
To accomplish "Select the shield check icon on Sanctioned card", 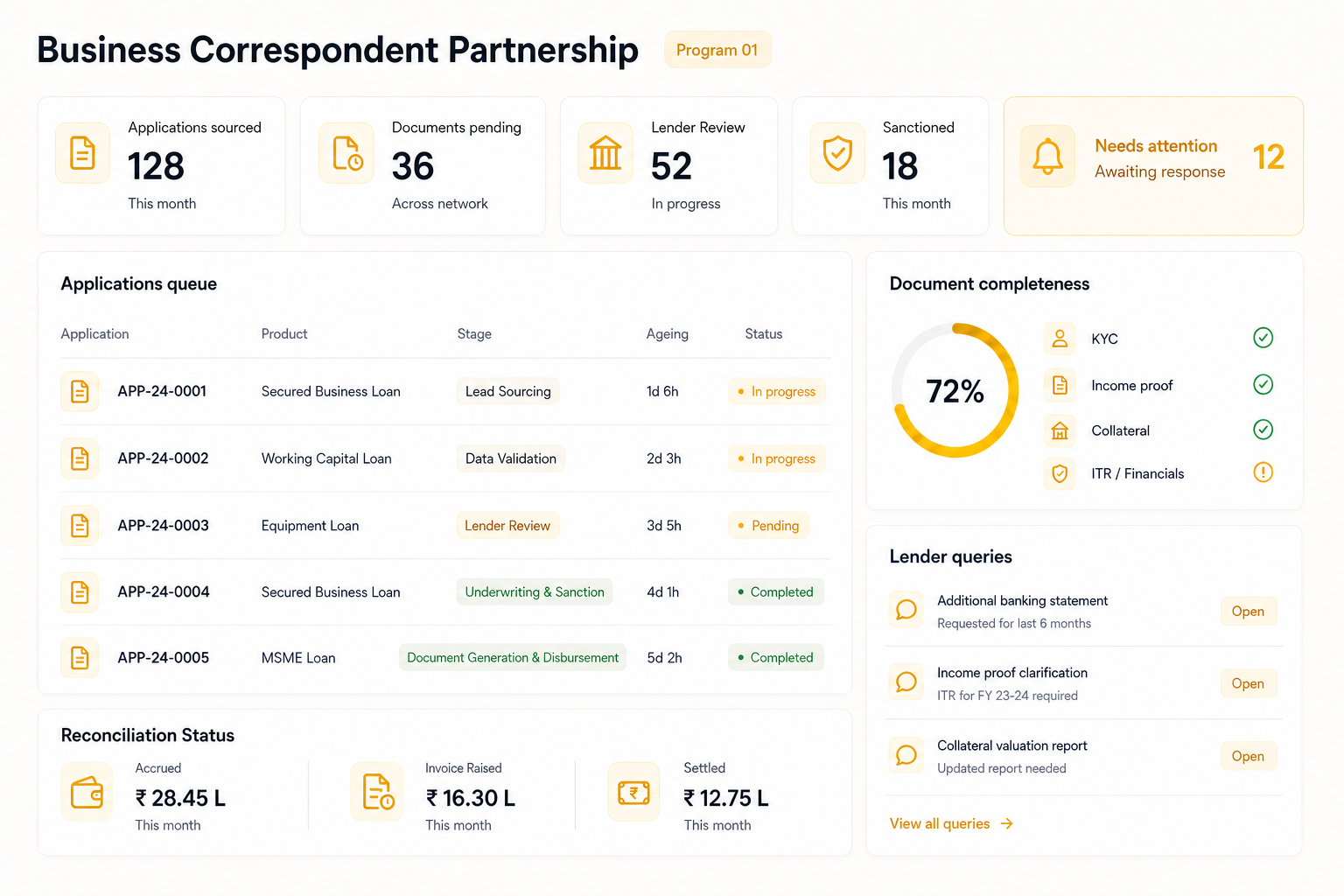I will point(837,153).
